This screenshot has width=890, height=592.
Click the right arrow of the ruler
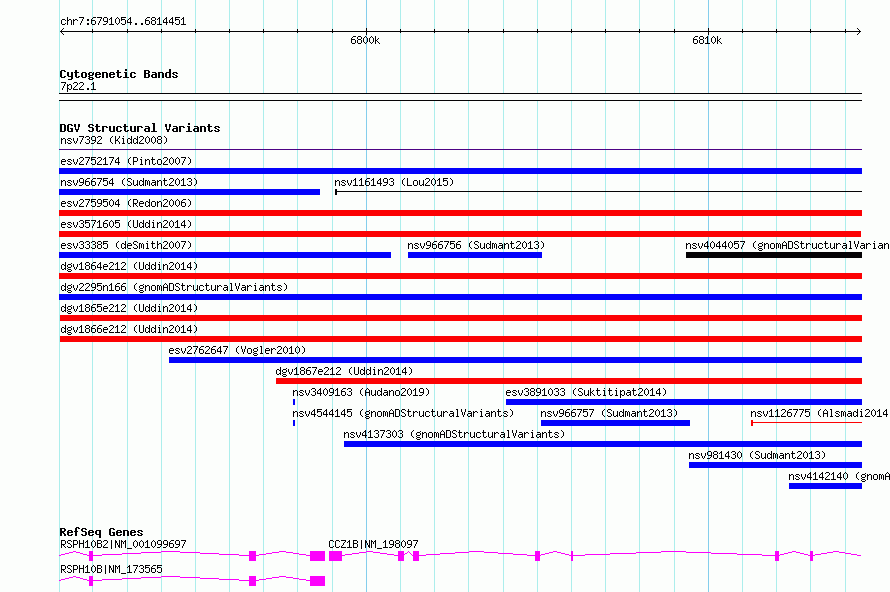858,31
